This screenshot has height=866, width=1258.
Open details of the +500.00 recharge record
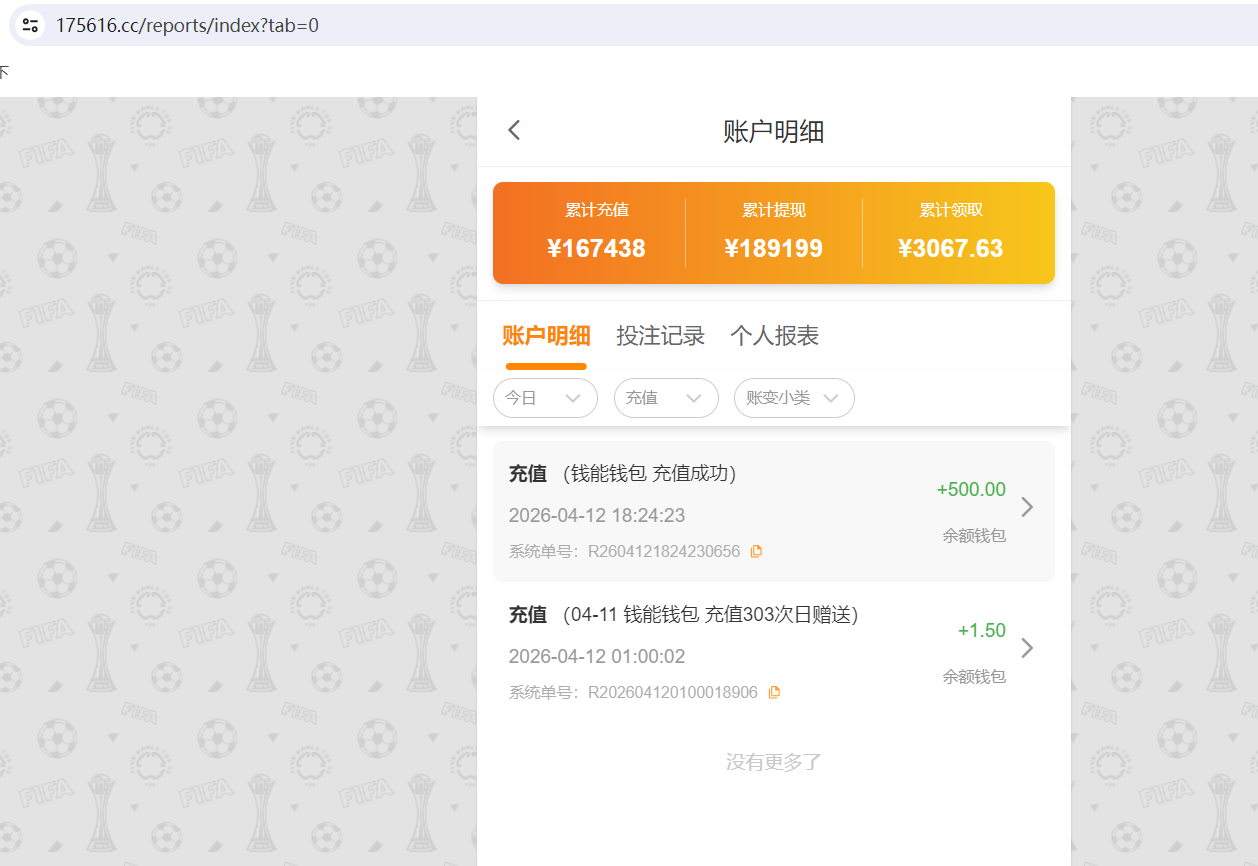coord(1027,507)
